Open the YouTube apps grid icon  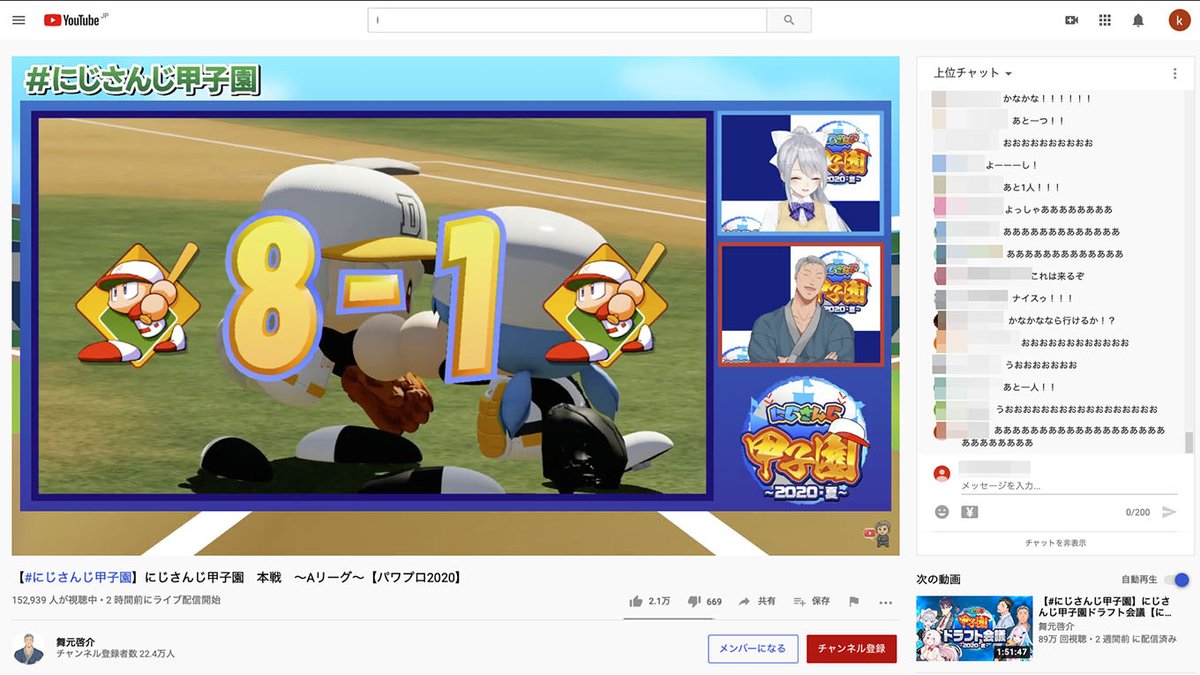[x=1105, y=20]
